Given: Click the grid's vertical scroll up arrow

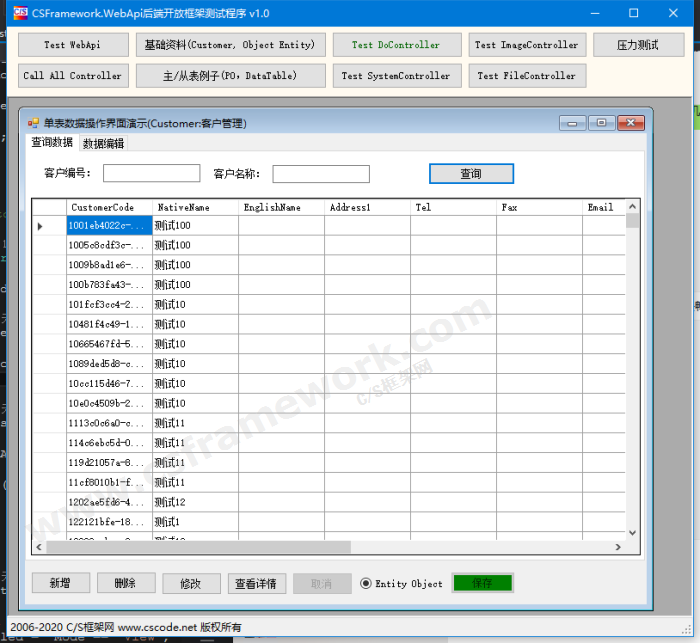Looking at the screenshot, I should point(632,207).
